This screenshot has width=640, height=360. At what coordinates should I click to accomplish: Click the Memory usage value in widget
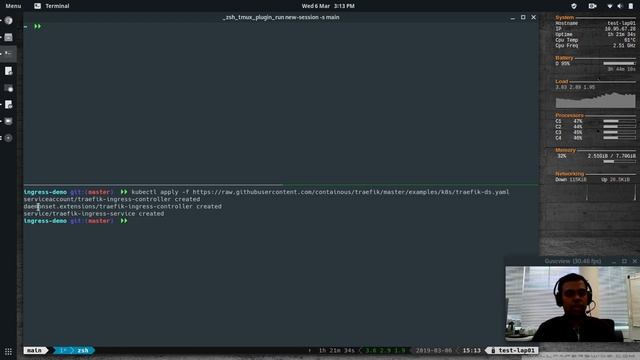coord(611,156)
